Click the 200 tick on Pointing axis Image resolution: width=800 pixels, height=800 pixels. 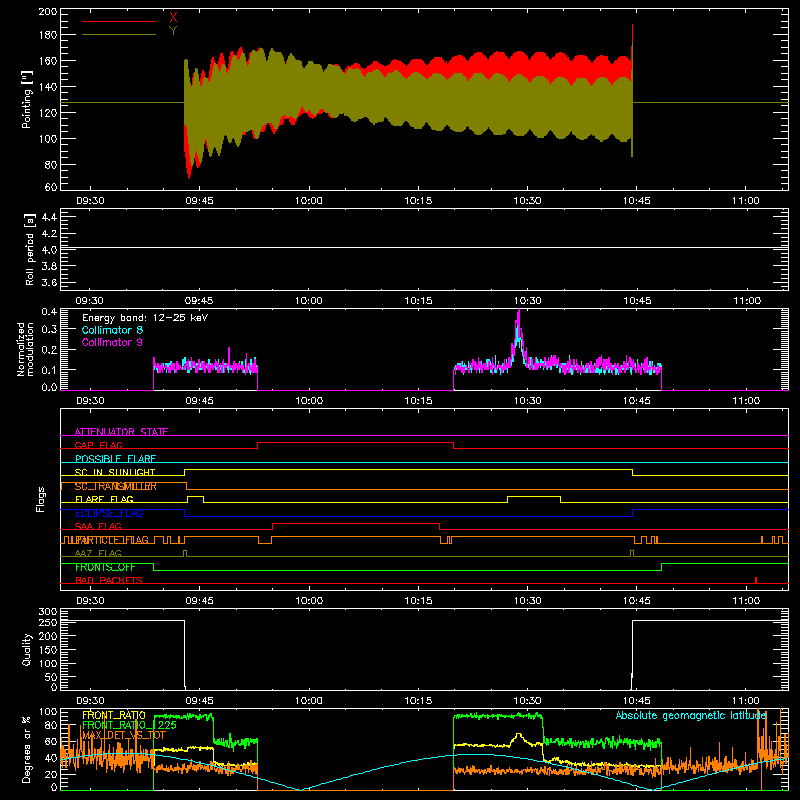pyautogui.click(x=48, y=11)
